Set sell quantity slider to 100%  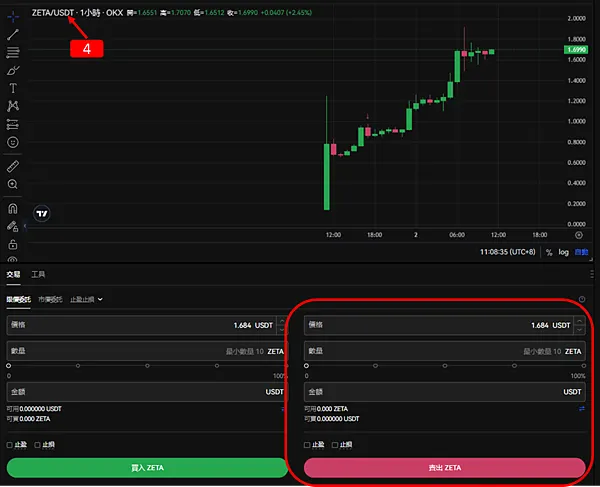click(584, 366)
